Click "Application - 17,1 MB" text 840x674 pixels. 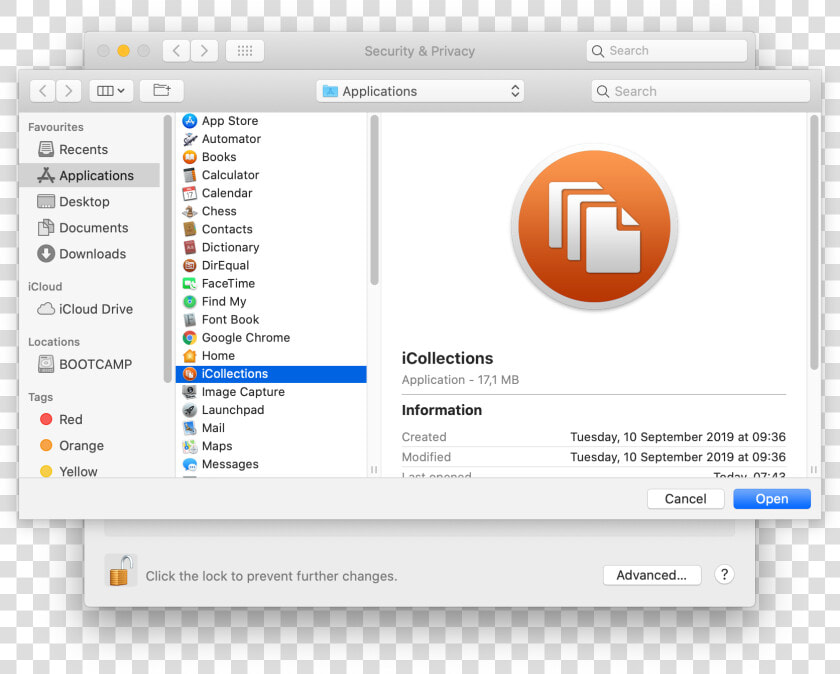click(460, 380)
